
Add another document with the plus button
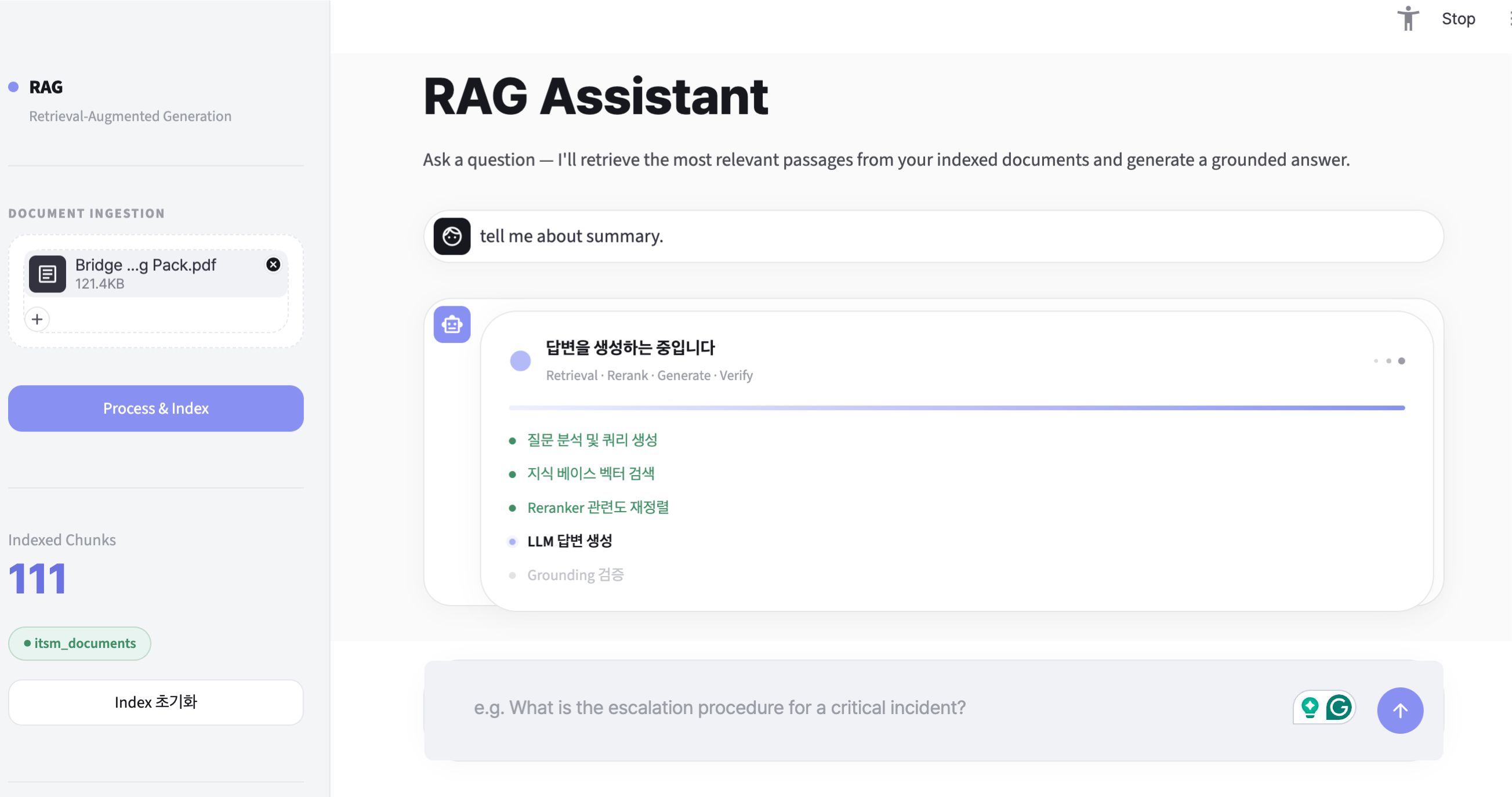(37, 319)
